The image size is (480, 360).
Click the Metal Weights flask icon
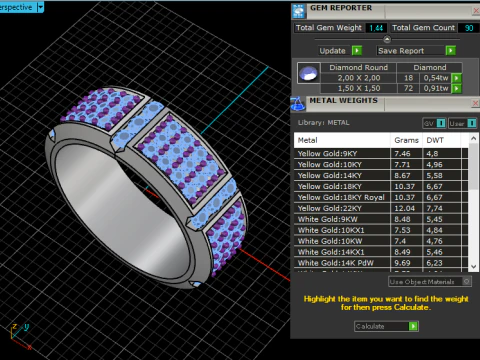point(298,104)
